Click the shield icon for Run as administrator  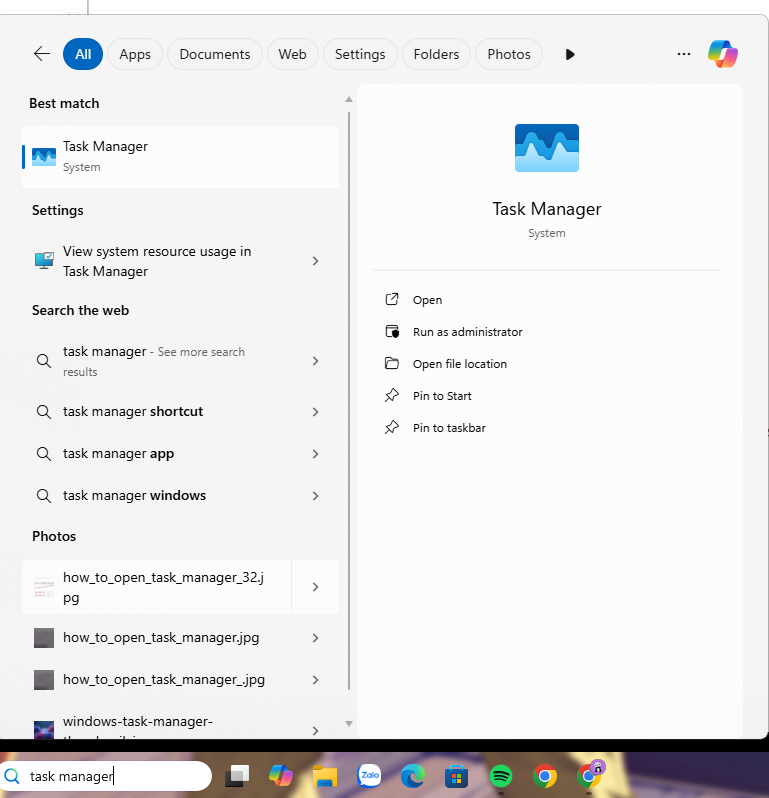tap(392, 332)
